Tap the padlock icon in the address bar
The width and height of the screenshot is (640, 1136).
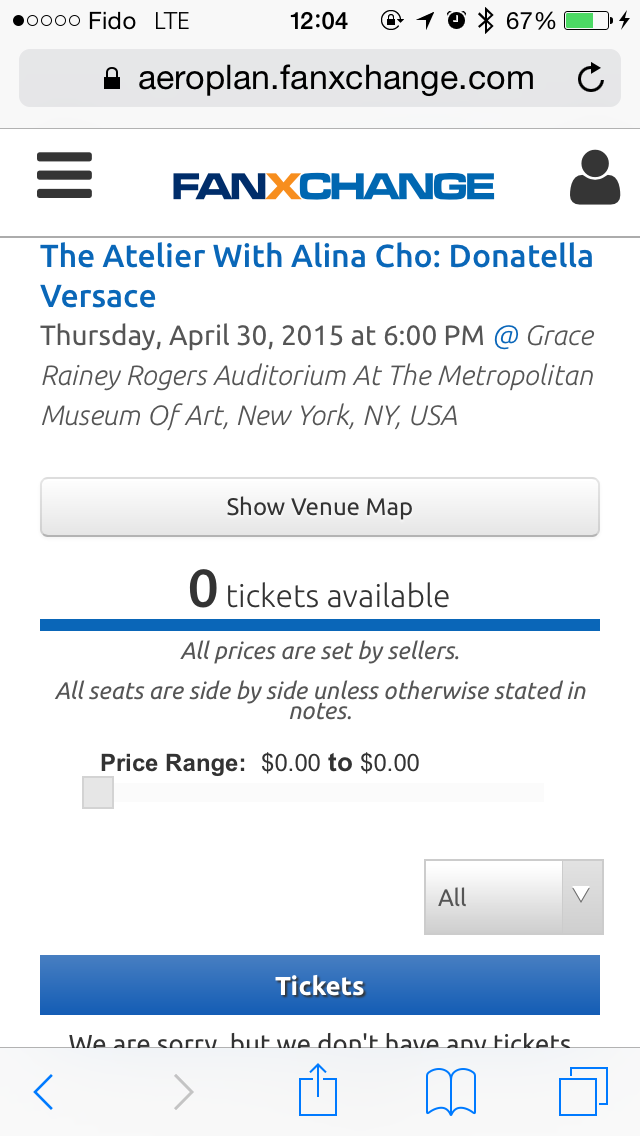112,78
